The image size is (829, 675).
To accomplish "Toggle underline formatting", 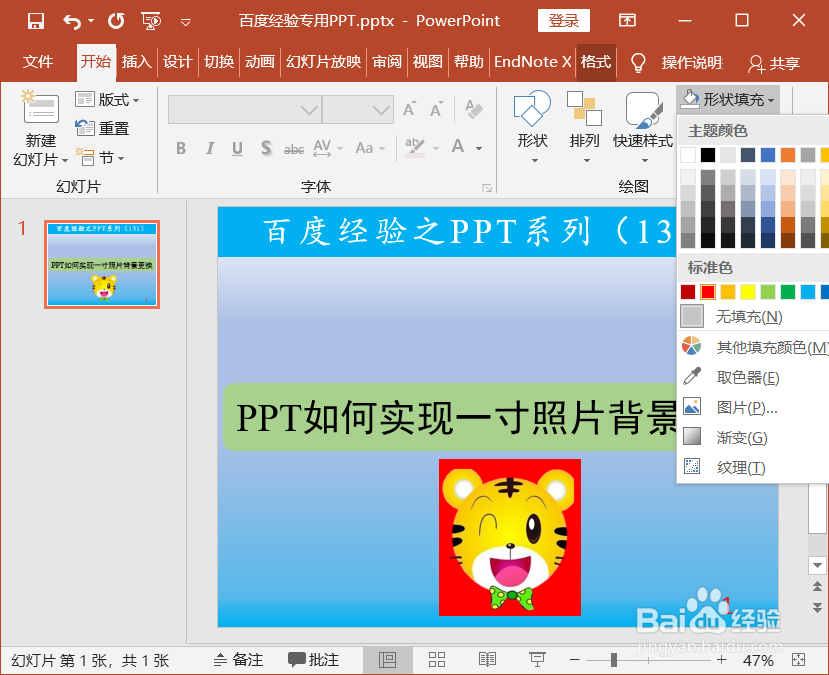I will 237,149.
